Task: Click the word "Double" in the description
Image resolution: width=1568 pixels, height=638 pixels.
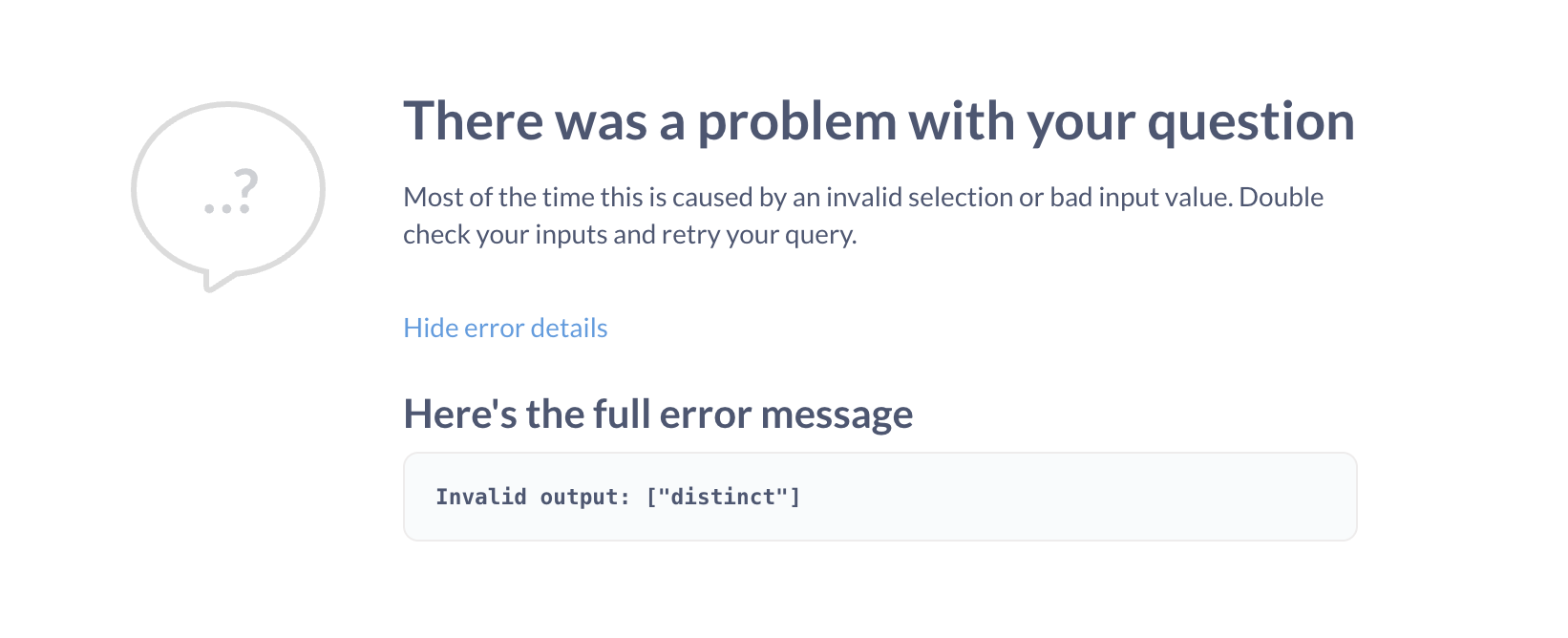Action: pos(1281,197)
